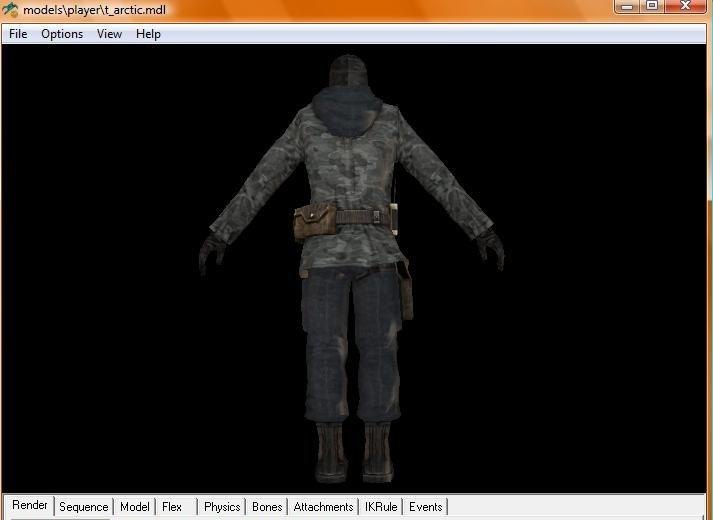Close the t_arctic.mdl viewer window
The width and height of the screenshot is (713, 520).
coord(686,7)
